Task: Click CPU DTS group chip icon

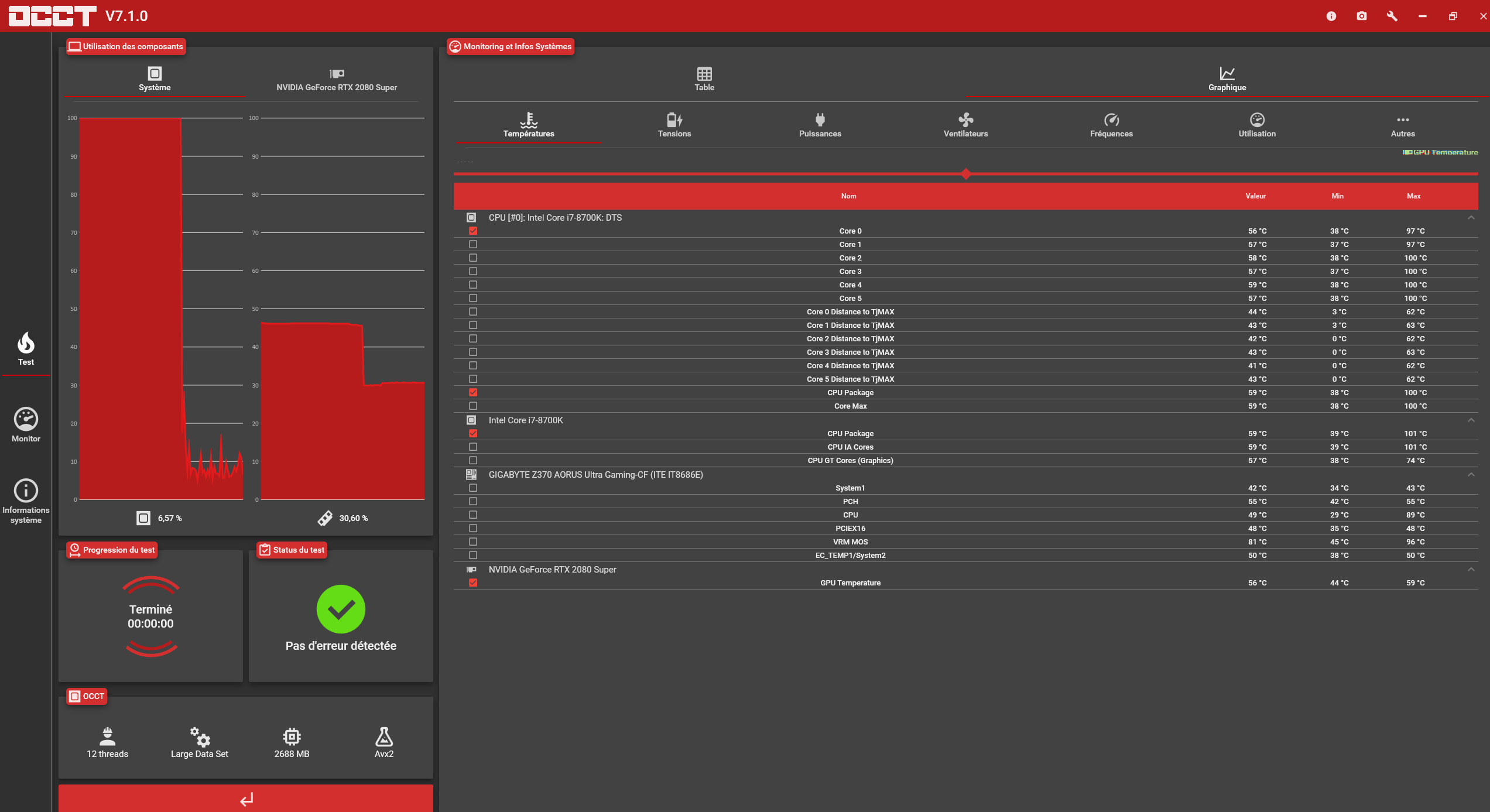Action: [471, 218]
